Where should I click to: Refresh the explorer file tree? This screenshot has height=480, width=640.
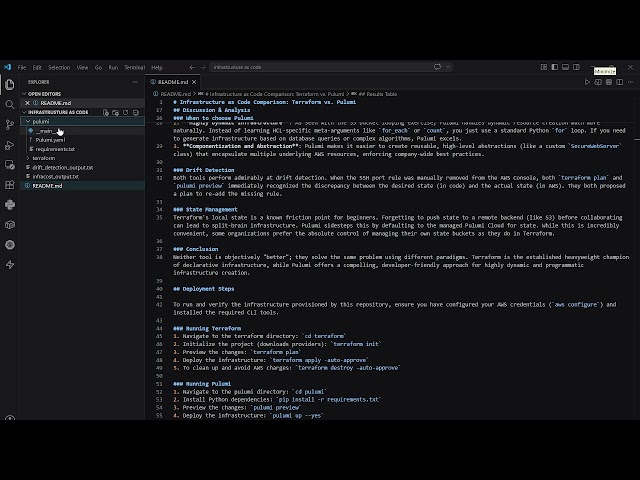pyautogui.click(x=126, y=112)
